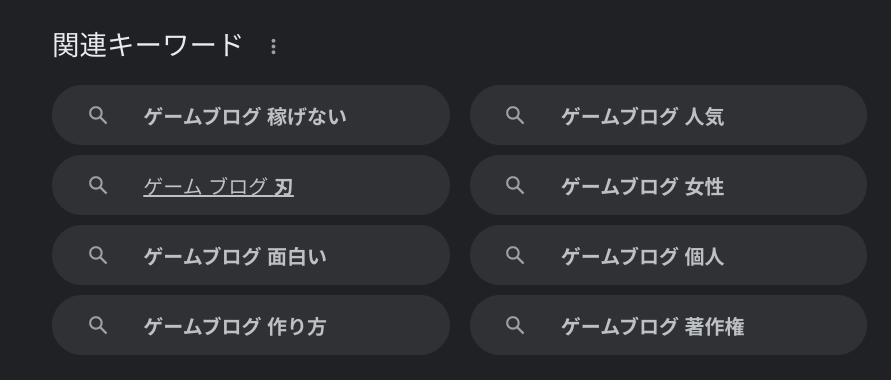Search for ゲームブログ 女性
891x380 pixels.
668,185
